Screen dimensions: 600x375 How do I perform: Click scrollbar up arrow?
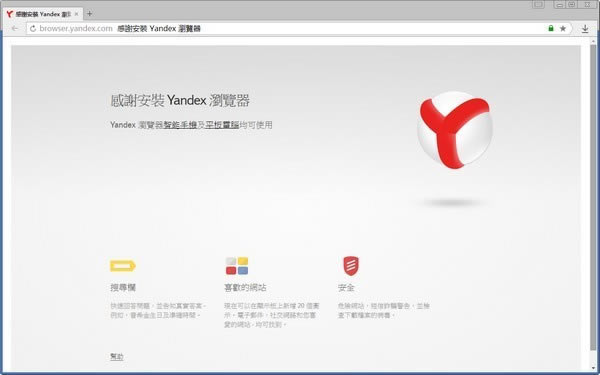(593, 41)
